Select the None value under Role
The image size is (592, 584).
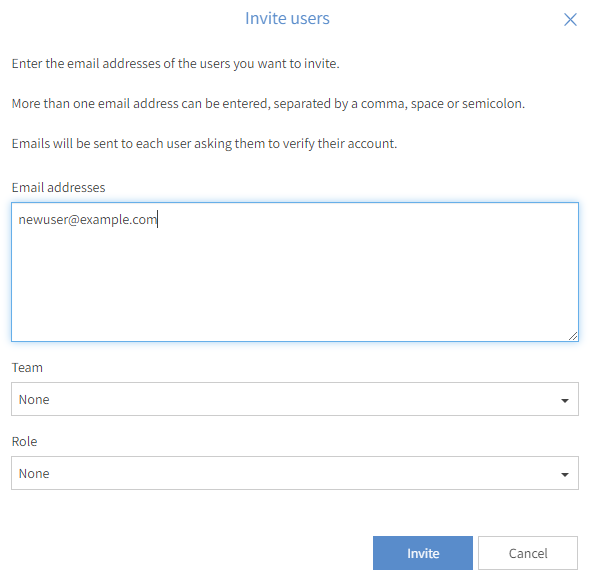pyautogui.click(x=34, y=473)
